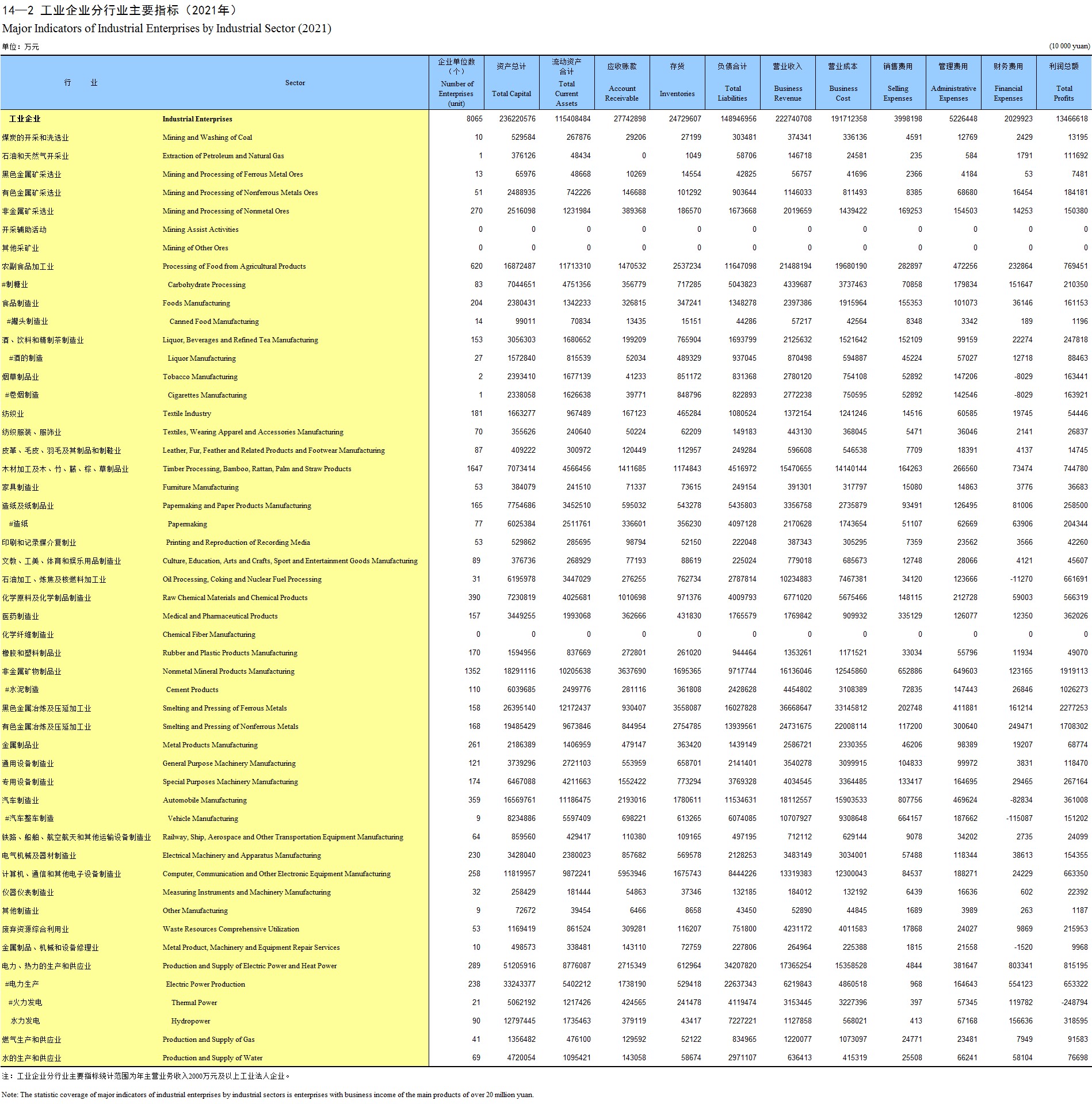Select the 'Tobacco Manufacturing' row

click(200, 377)
